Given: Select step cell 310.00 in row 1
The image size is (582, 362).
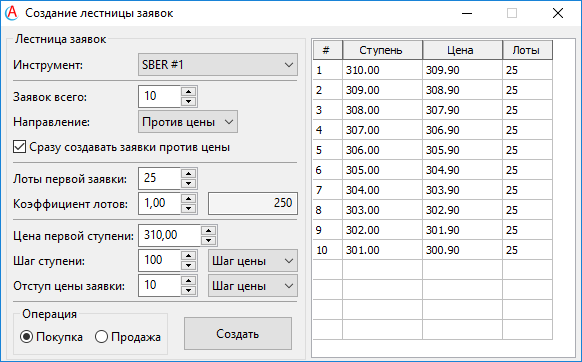Looking at the screenshot, I should (382, 70).
